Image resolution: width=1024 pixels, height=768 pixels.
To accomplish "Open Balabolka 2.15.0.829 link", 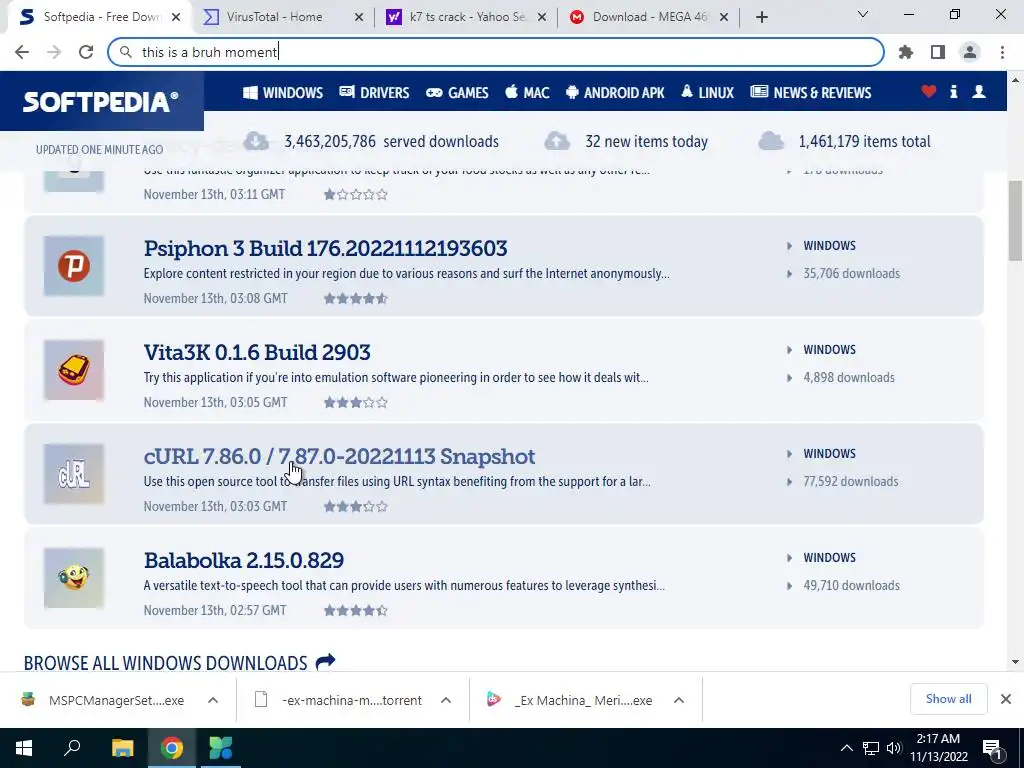I will click(244, 560).
